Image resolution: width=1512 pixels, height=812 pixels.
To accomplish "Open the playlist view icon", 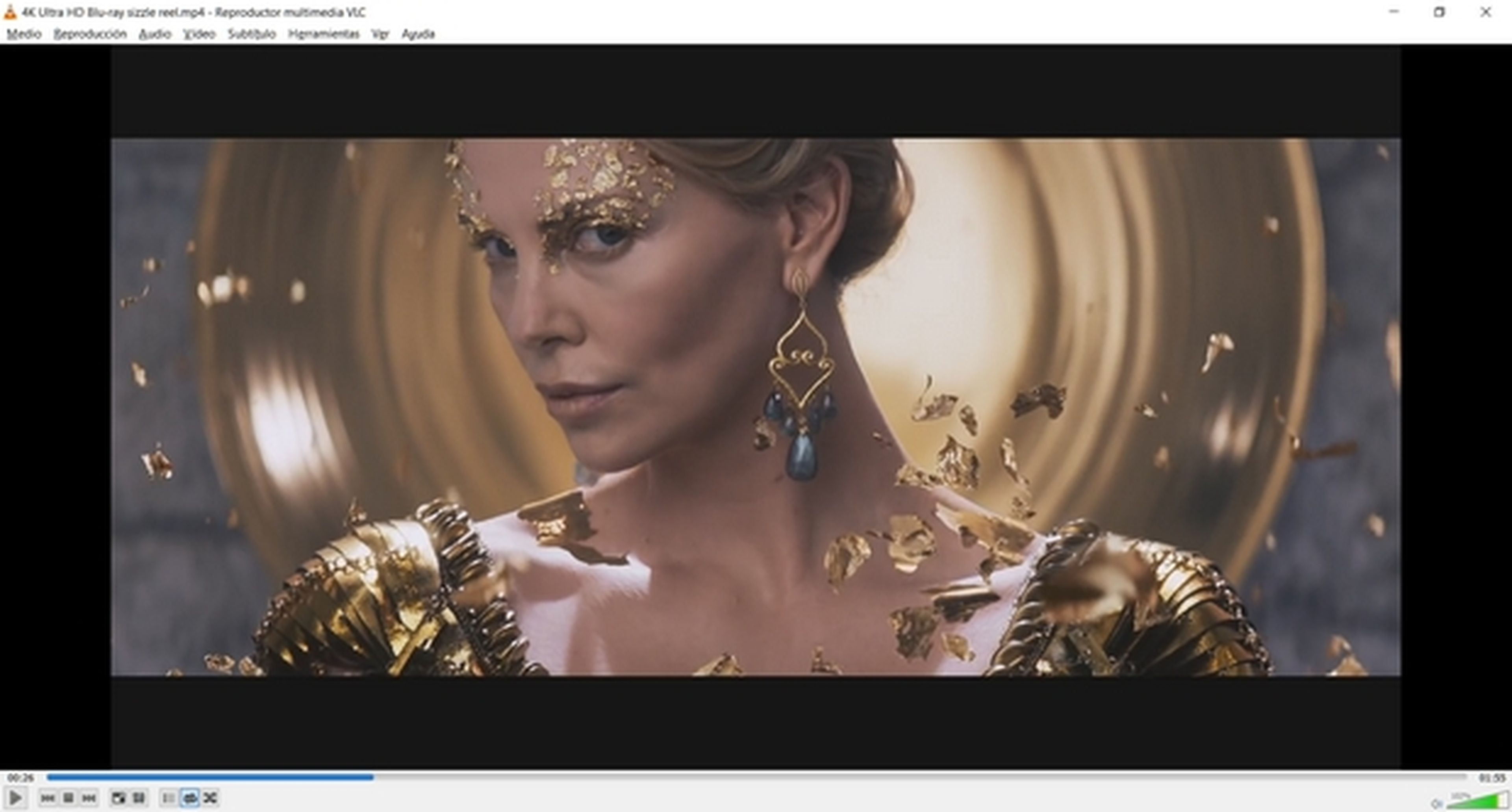I will [x=169, y=798].
